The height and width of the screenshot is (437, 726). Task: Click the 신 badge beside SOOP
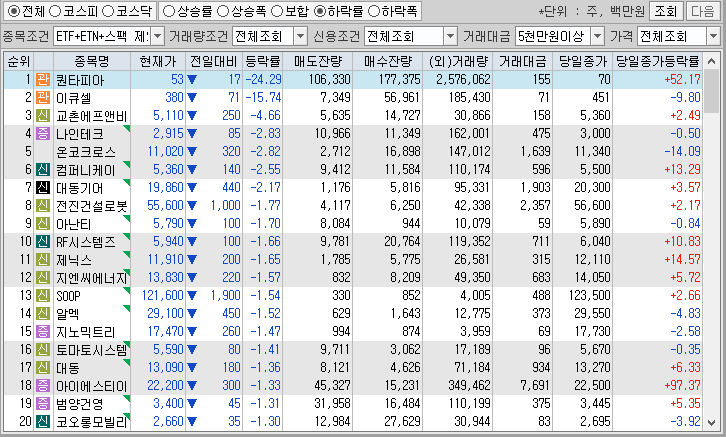(x=43, y=295)
